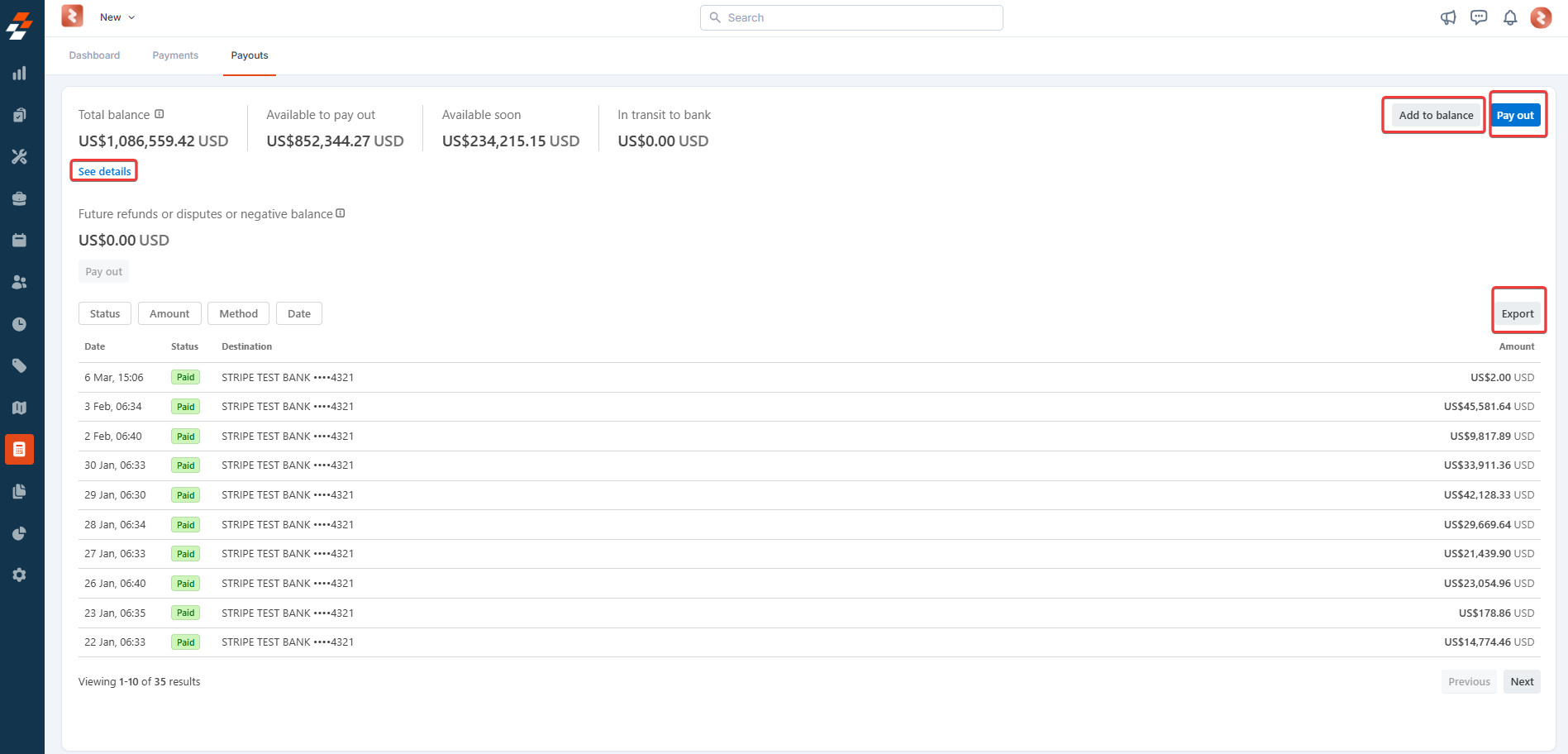
Task: Open the wrench and screwdriver tools icon
Action: coord(19,156)
